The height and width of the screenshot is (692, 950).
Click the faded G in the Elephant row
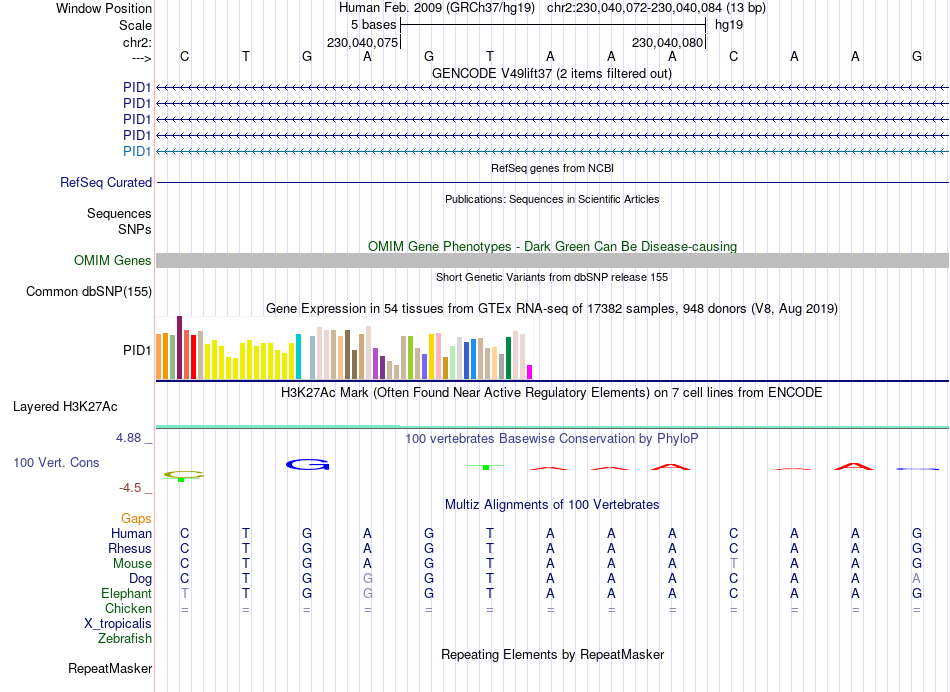367,593
